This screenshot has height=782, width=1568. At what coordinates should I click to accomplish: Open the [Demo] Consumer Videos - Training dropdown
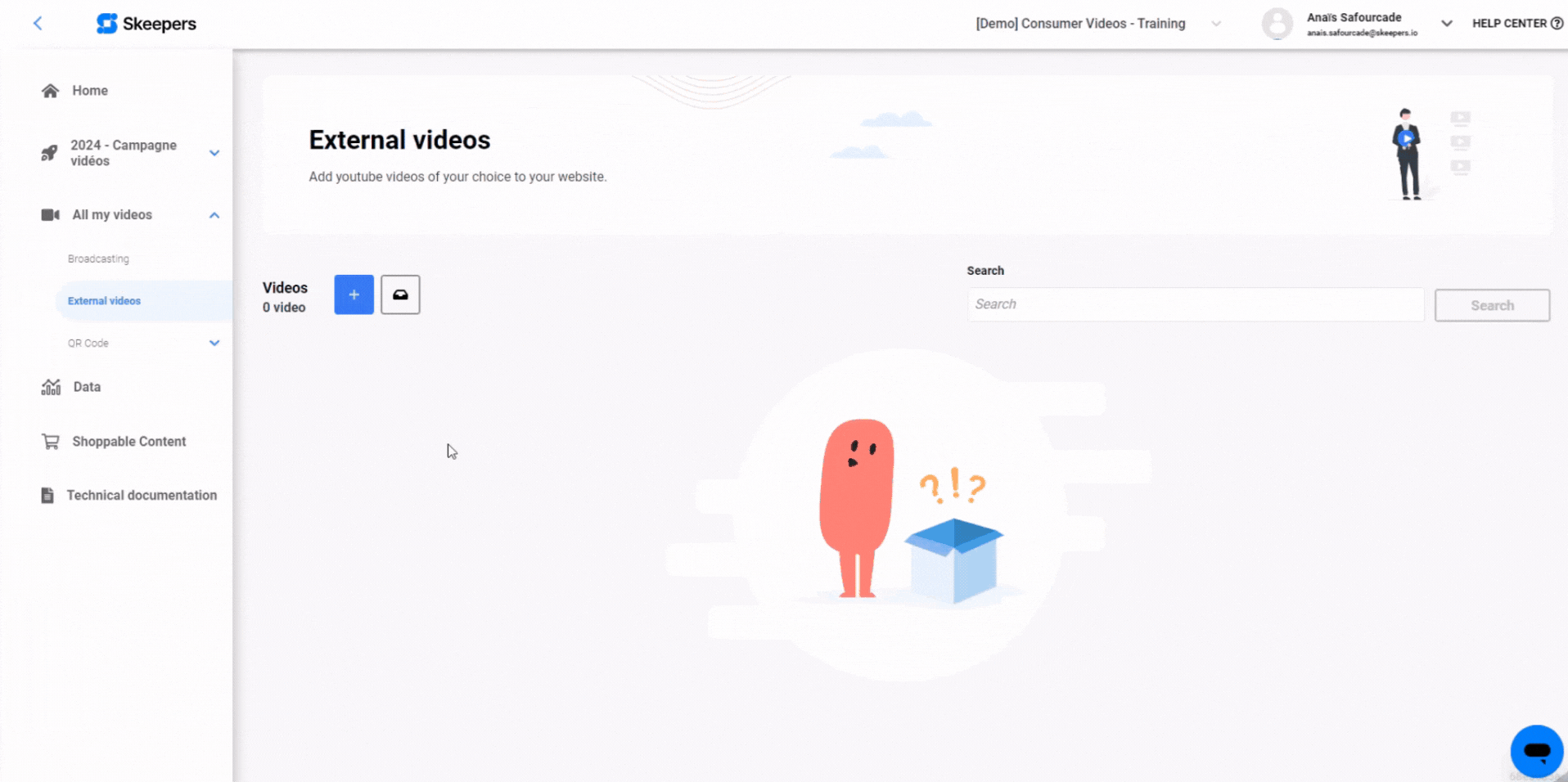click(1216, 24)
